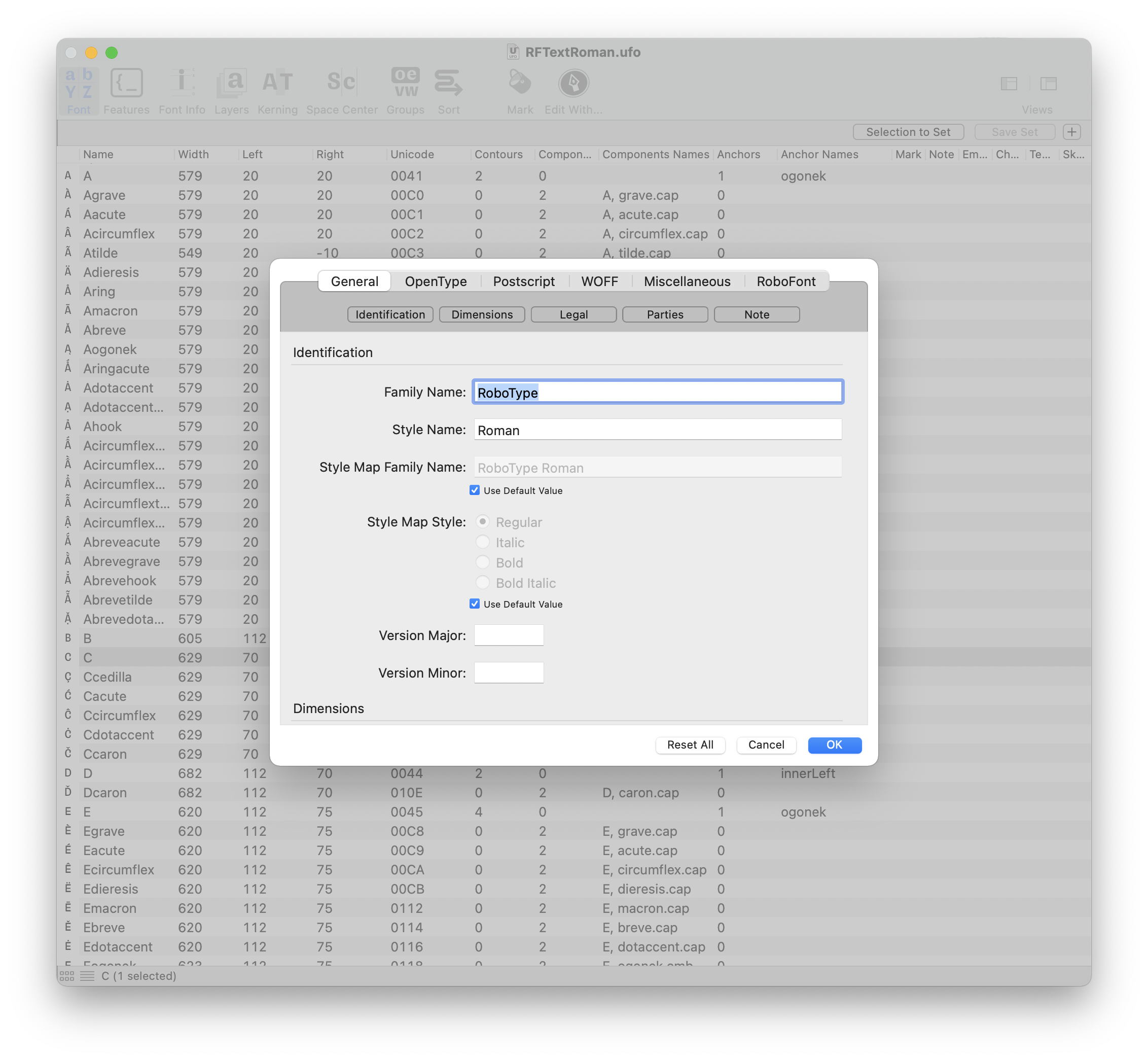Select the Ccedilla glyph row
The image size is (1148, 1061).
[x=164, y=677]
